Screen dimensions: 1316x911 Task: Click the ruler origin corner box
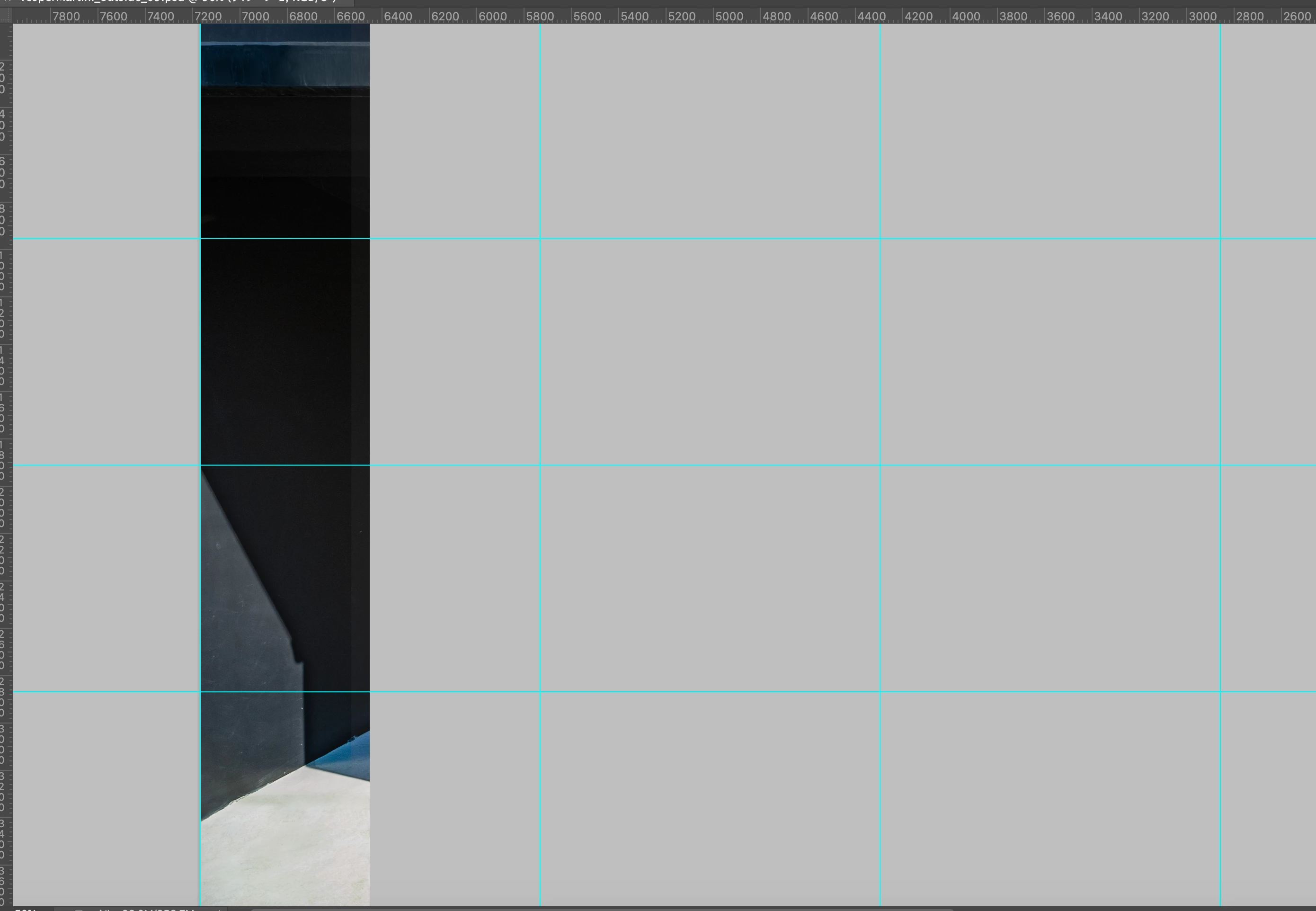click(x=6, y=16)
